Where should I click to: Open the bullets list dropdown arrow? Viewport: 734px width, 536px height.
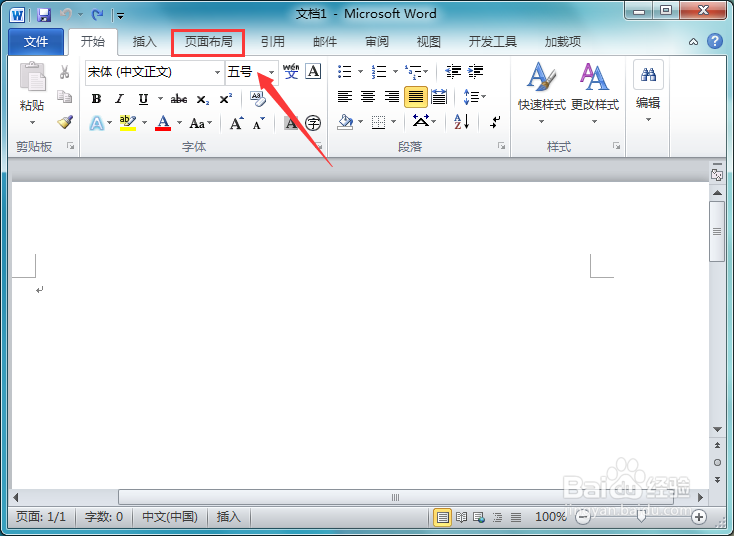(x=360, y=72)
